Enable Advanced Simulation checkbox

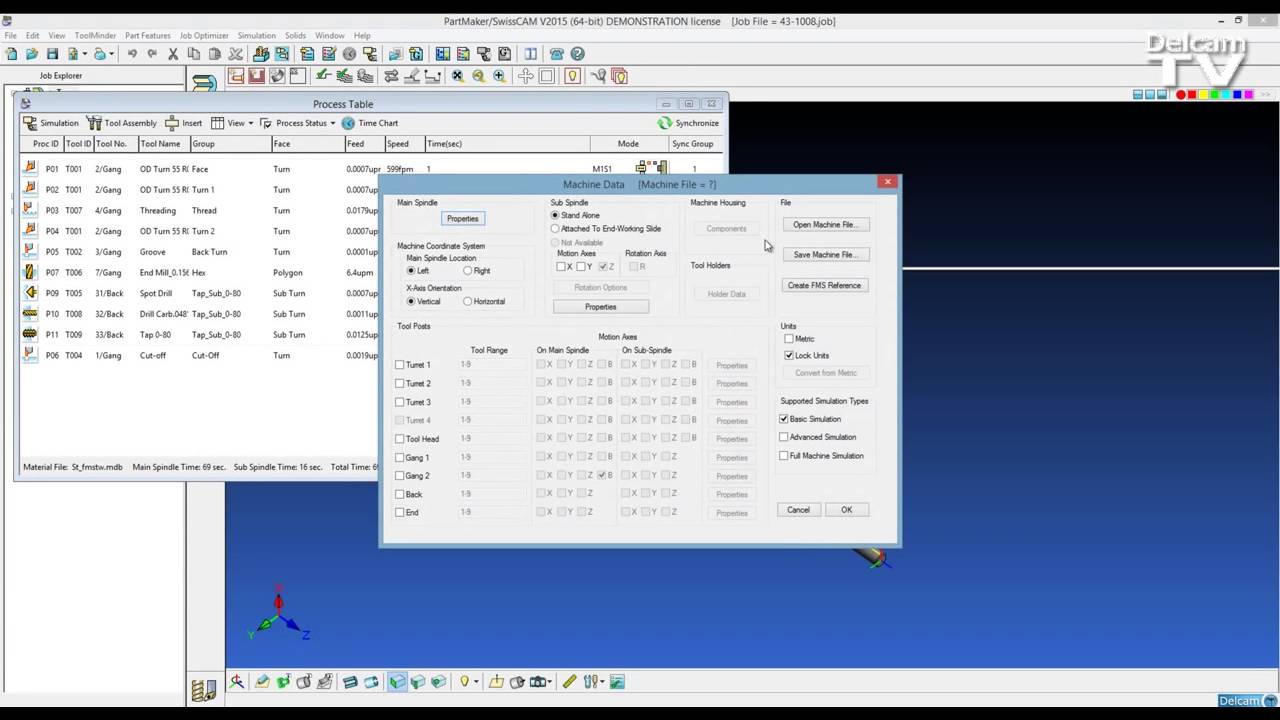coord(818,437)
